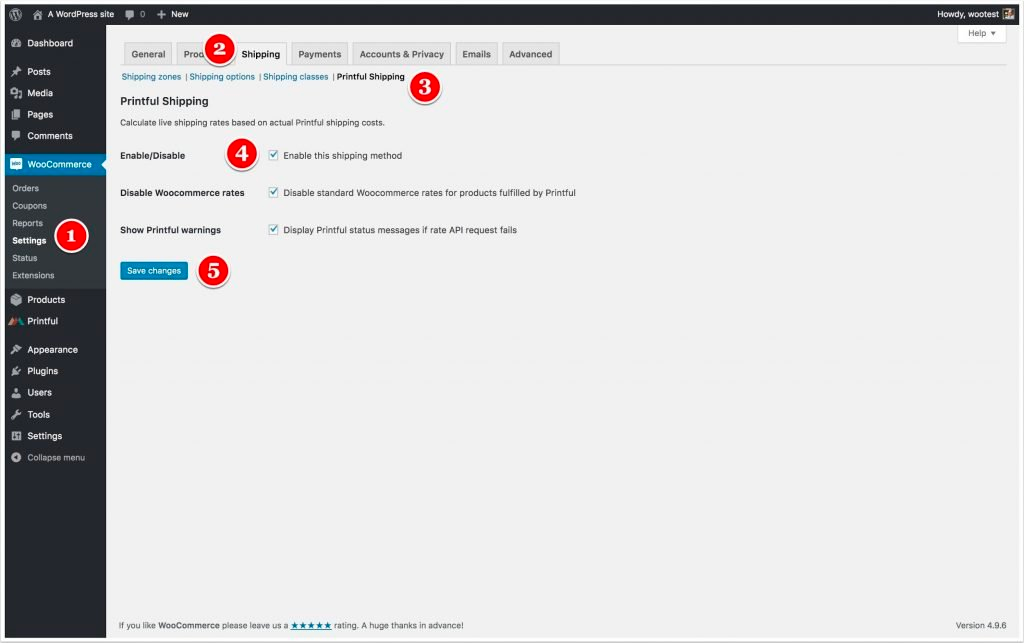Image resolution: width=1024 pixels, height=643 pixels.
Task: Click the Comments sidebar icon
Action: coord(16,136)
